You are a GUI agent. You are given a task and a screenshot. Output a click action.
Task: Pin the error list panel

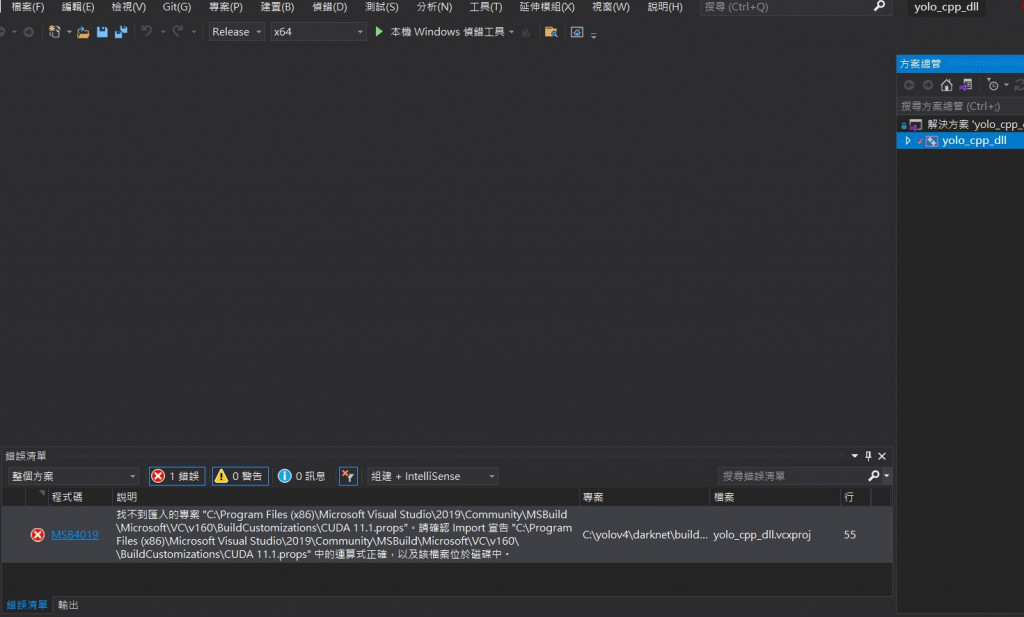[868, 456]
